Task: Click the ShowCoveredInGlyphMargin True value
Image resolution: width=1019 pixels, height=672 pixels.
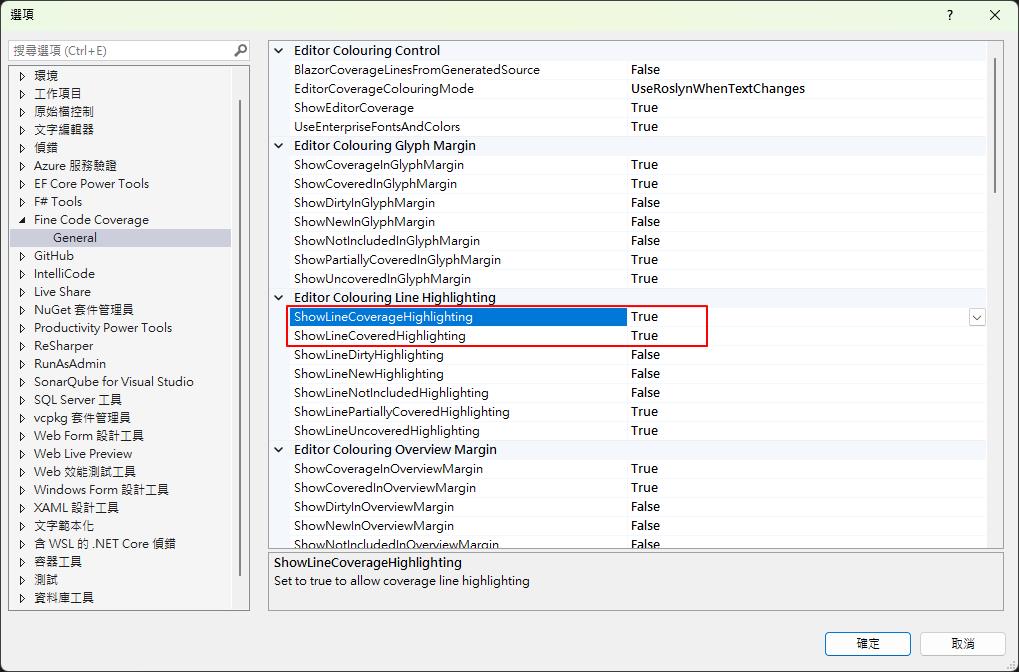Action: 645,184
